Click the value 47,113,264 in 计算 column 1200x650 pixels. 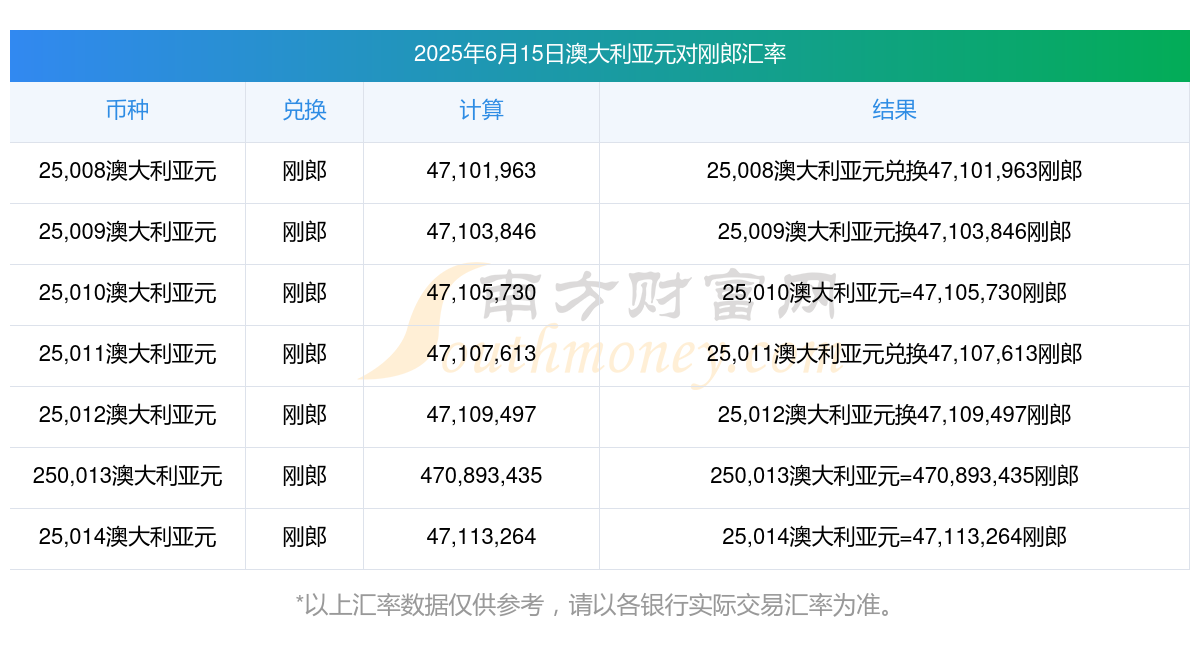click(x=481, y=537)
